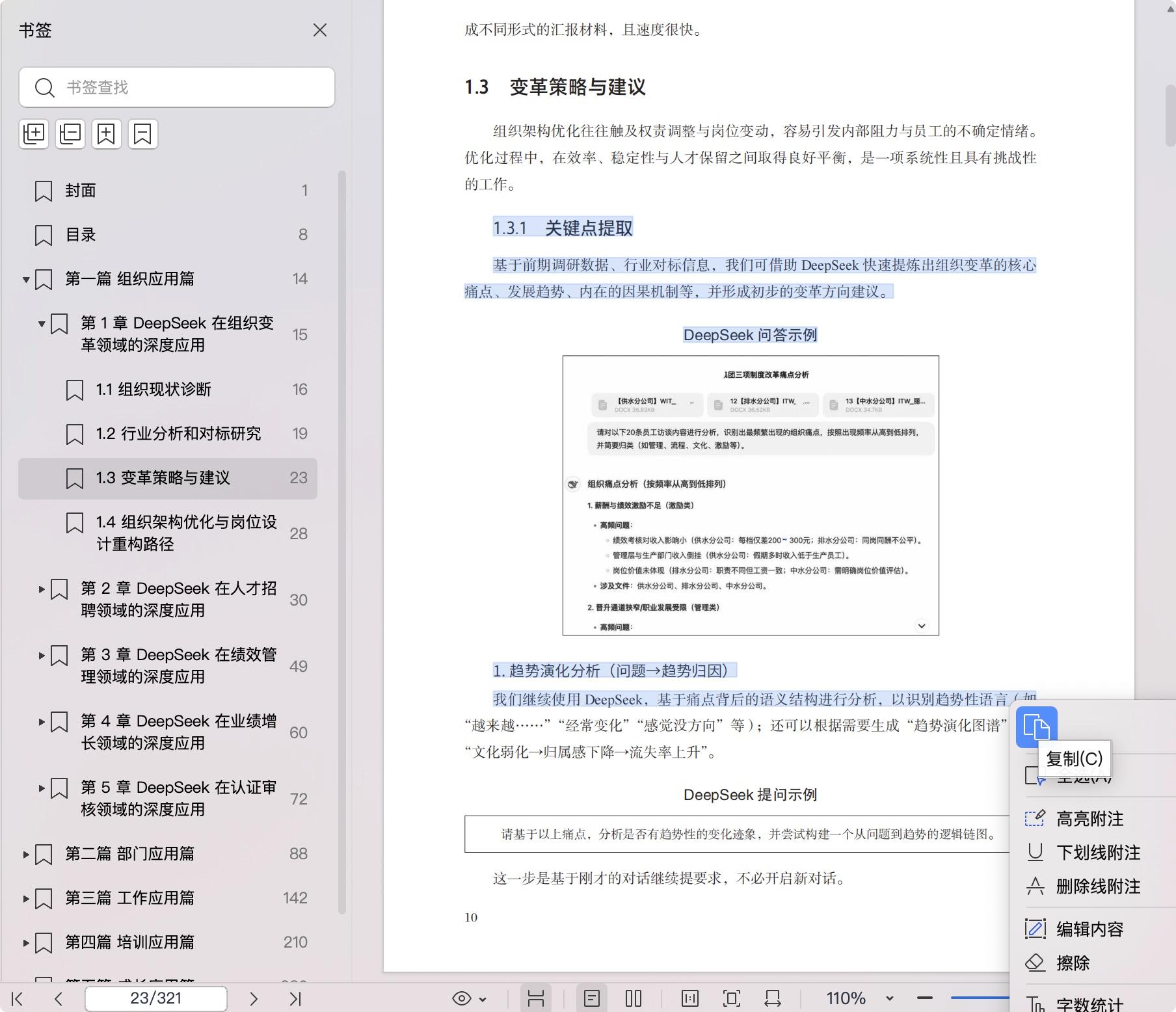
Task: Toggle the eye protection mode icon
Action: coord(461,998)
